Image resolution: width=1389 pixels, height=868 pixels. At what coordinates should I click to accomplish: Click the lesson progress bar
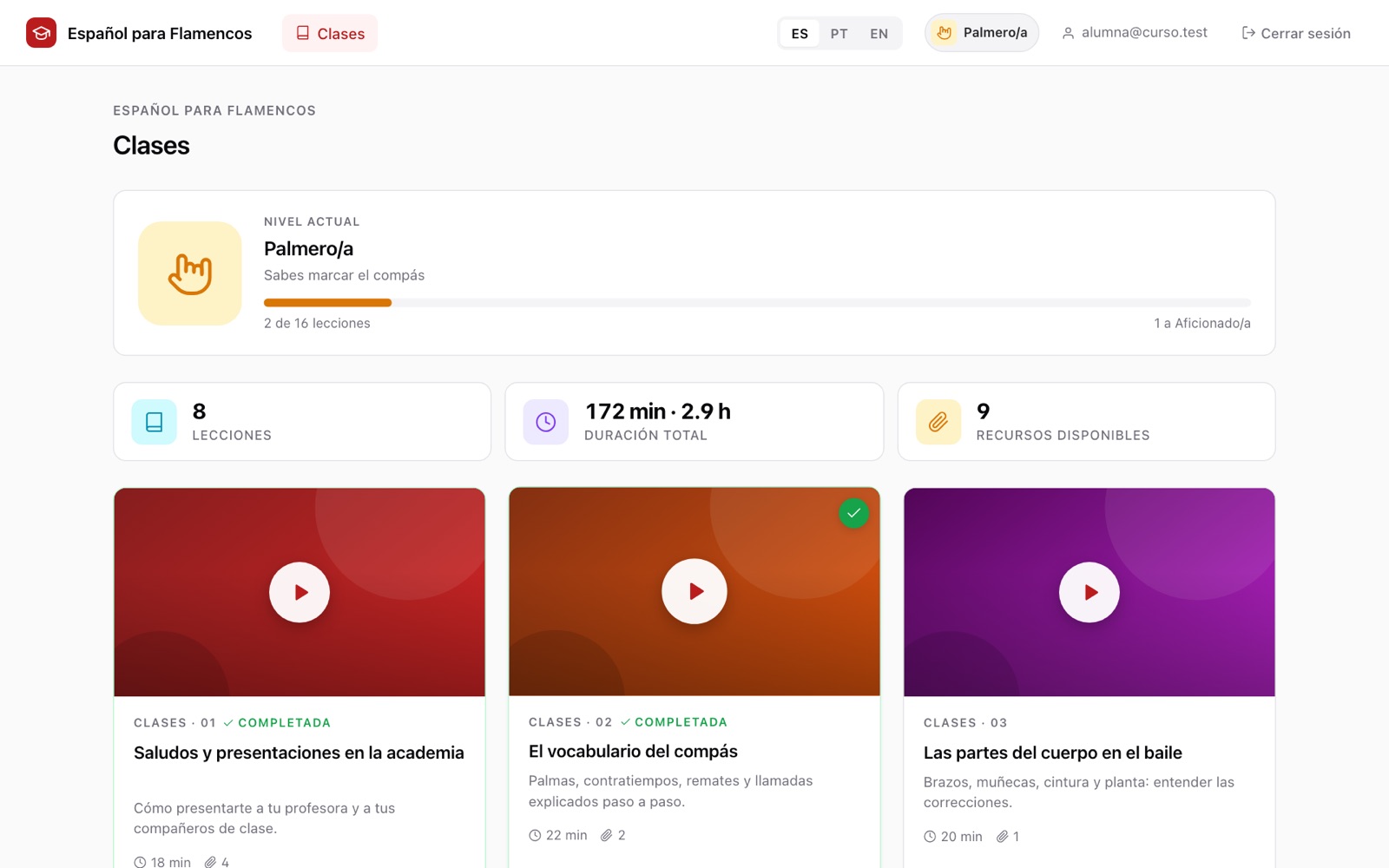click(x=757, y=303)
